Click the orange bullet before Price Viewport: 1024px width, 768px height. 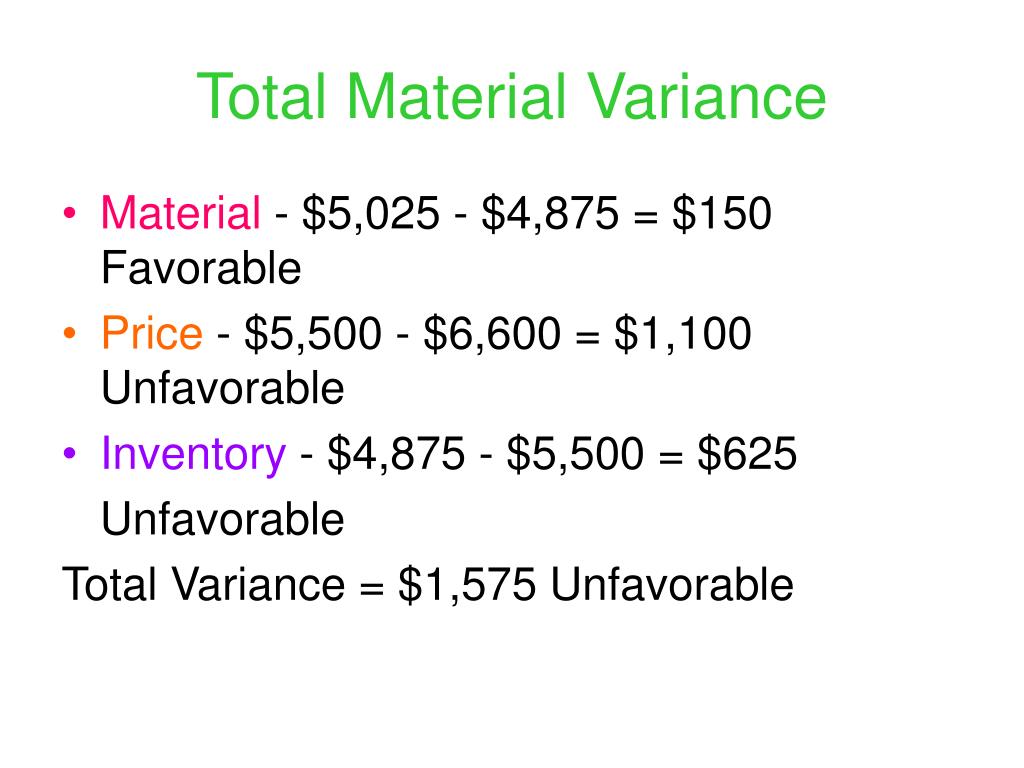[69, 333]
